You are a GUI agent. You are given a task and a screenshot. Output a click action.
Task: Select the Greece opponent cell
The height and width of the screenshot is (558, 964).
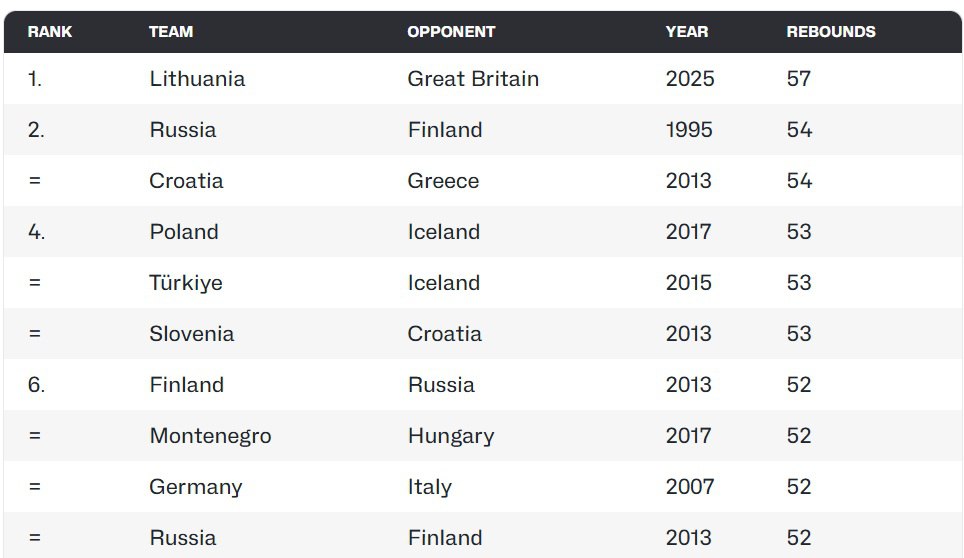[443, 181]
